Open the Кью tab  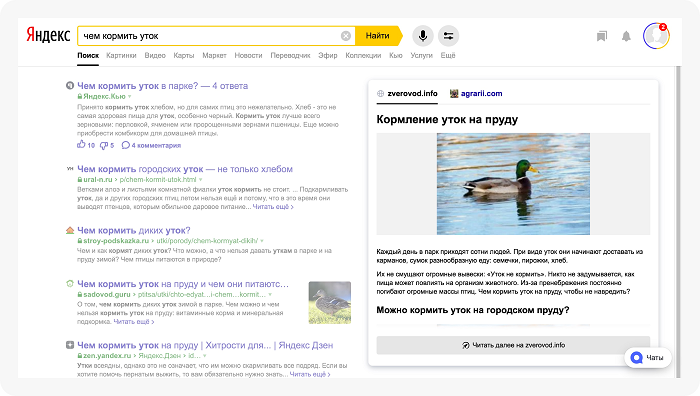click(x=396, y=55)
